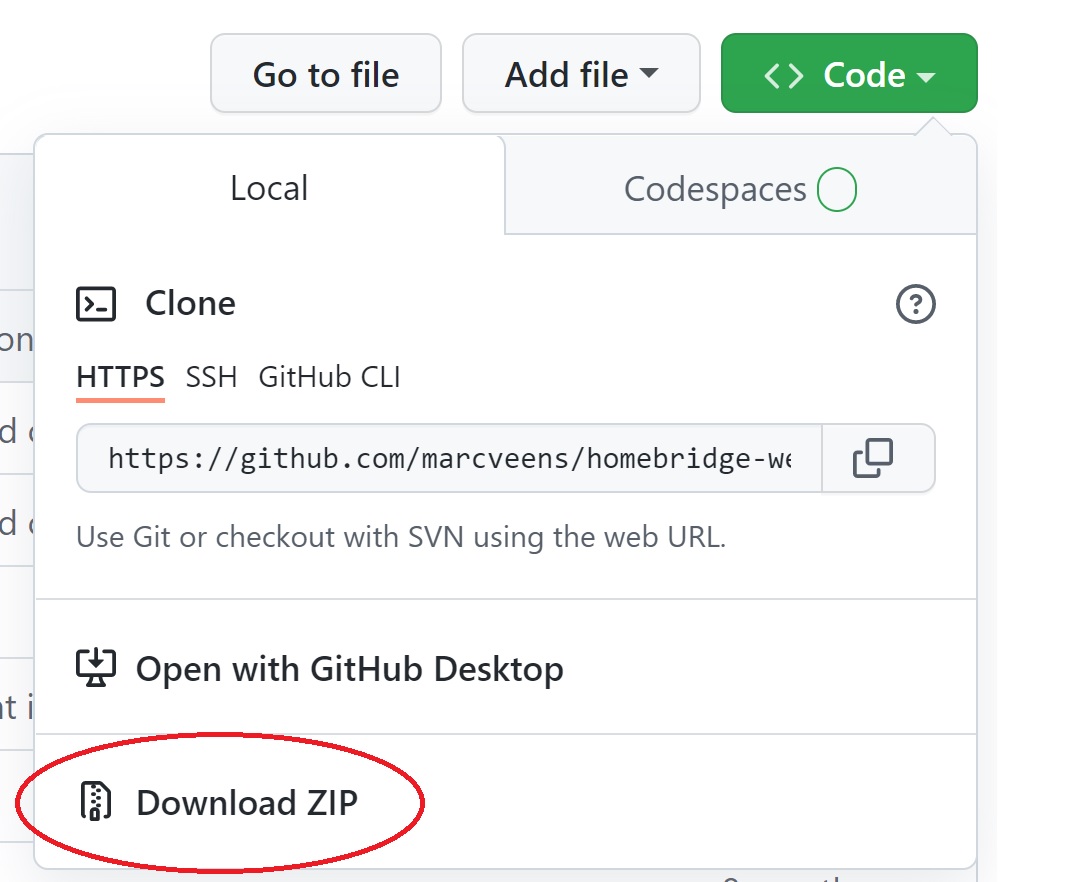Click the code brackets icon on Code button
The width and height of the screenshot is (1068, 882).
point(784,76)
